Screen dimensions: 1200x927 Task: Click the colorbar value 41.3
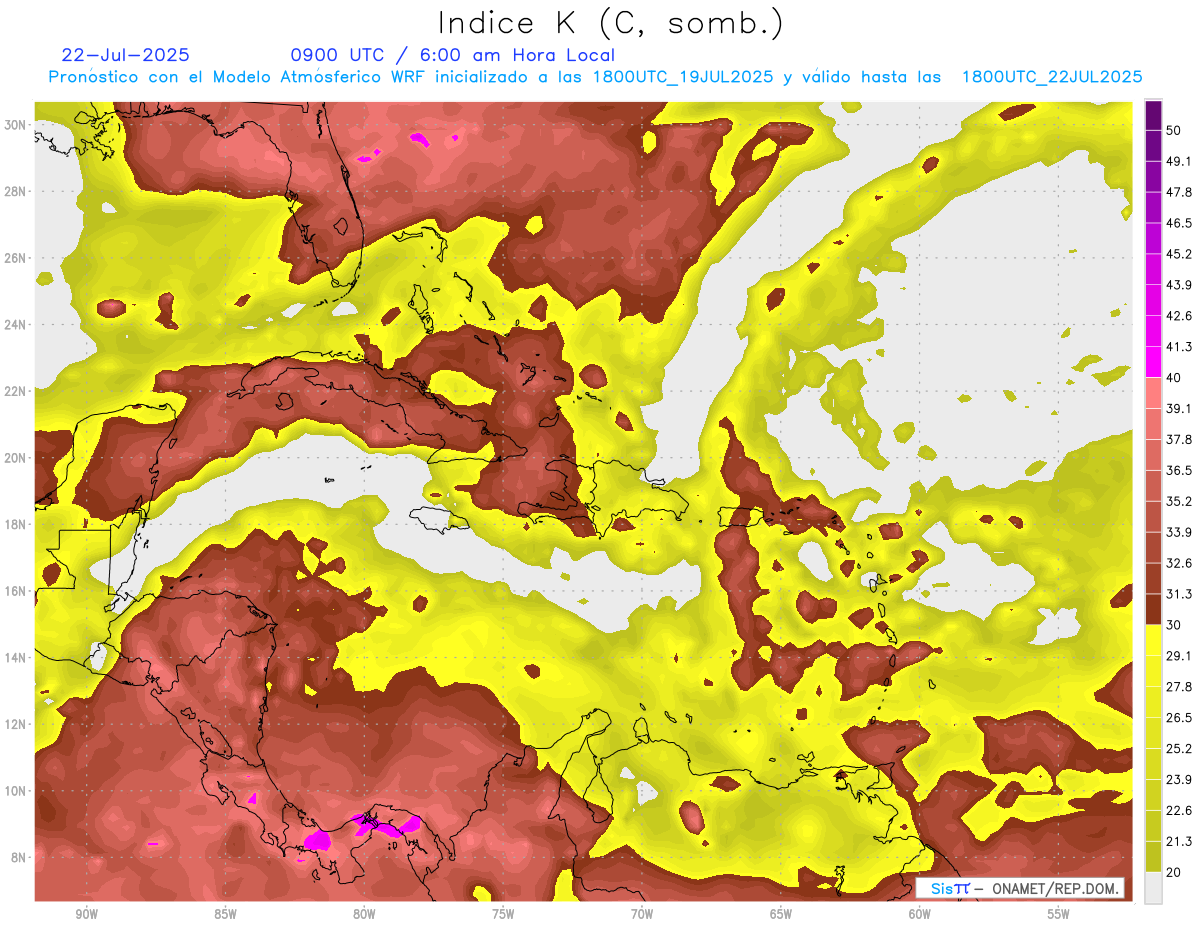pos(1178,346)
